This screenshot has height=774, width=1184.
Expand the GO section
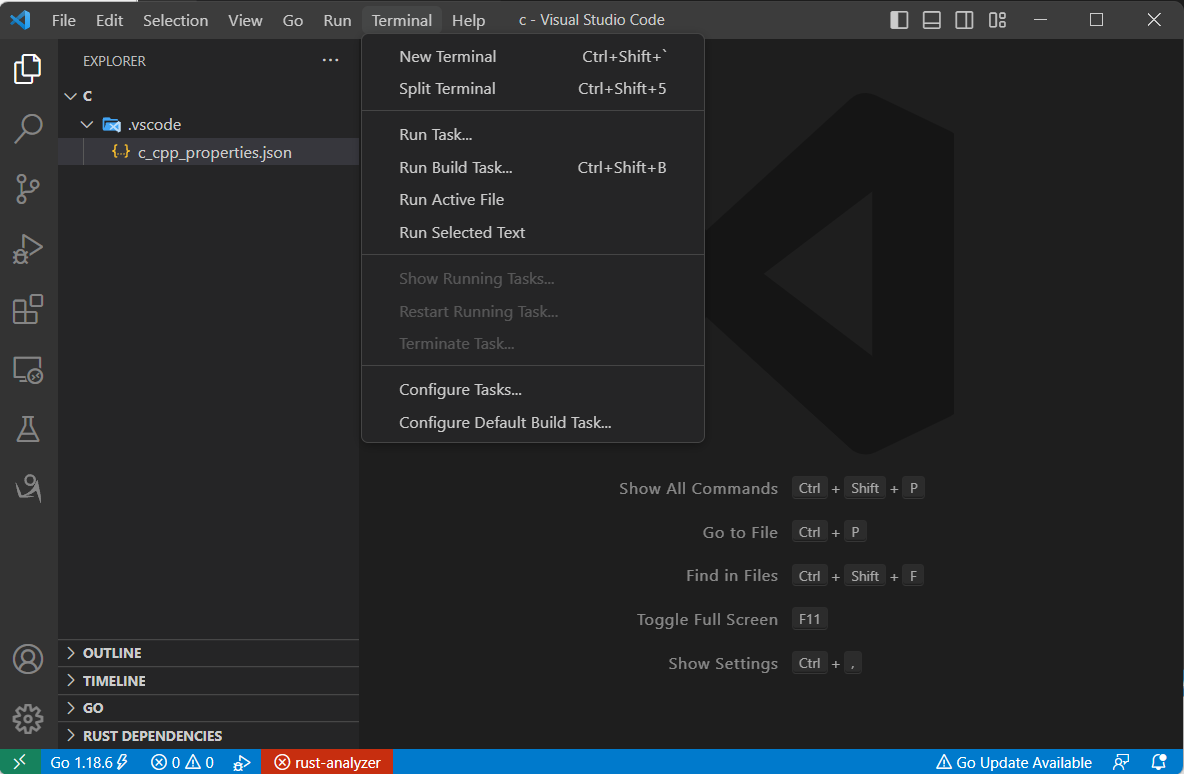208,708
